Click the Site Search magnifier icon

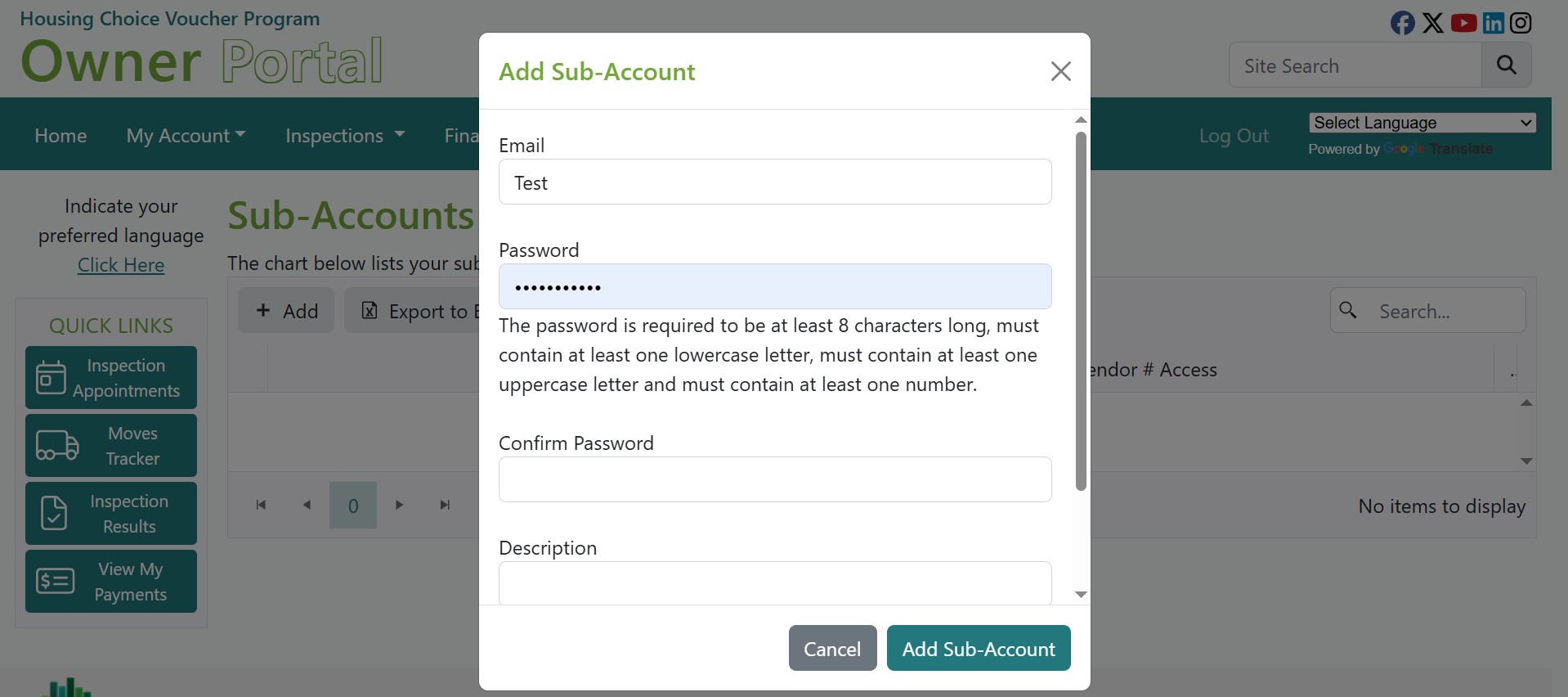[x=1507, y=65]
